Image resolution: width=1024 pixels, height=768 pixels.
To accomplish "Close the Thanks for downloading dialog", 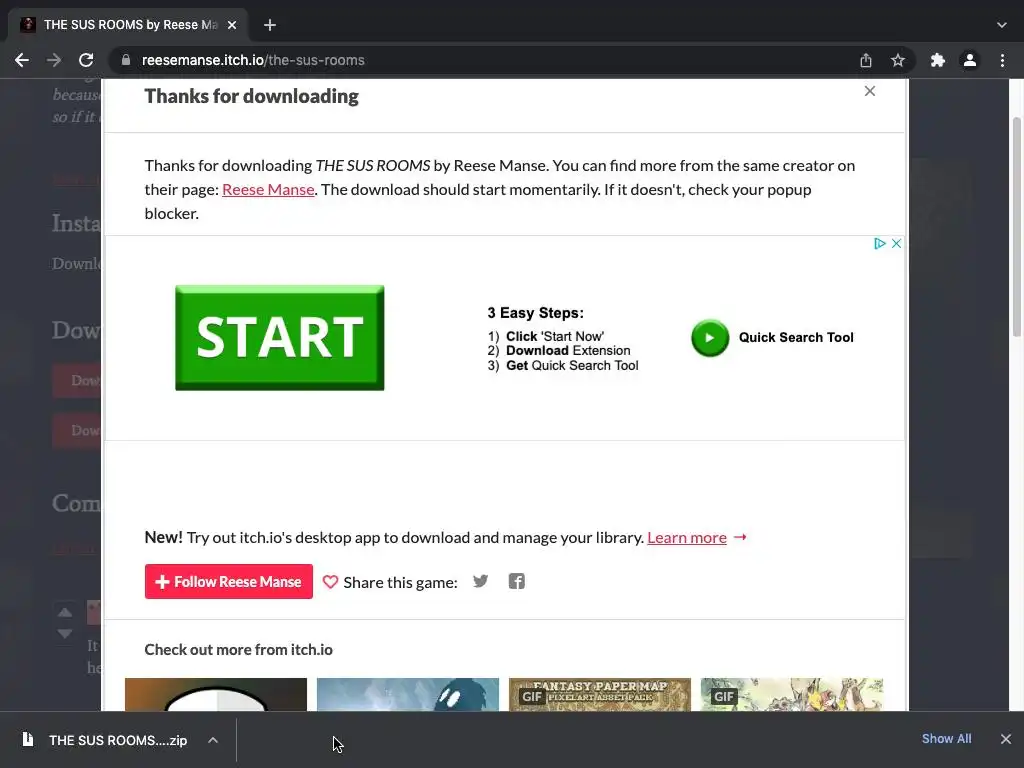I will 870,91.
